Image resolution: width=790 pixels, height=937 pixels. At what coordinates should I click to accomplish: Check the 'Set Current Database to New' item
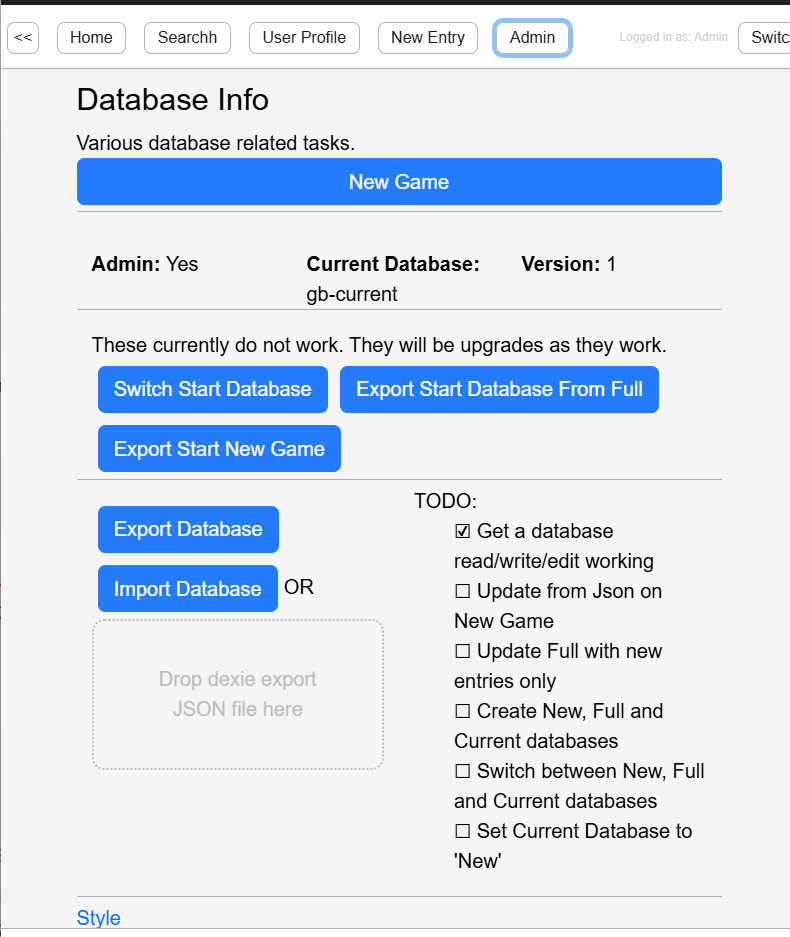pos(461,831)
